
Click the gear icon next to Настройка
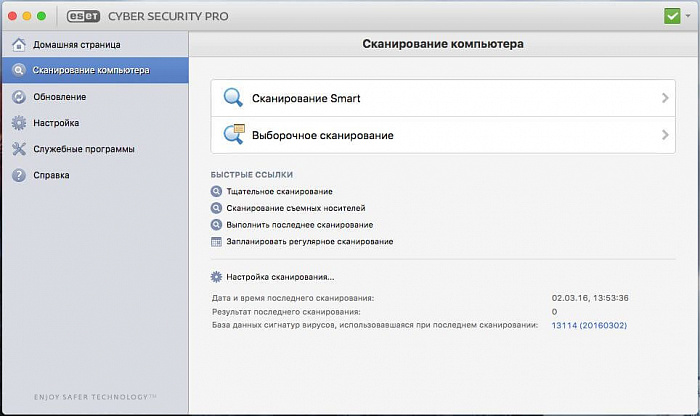coord(18,123)
